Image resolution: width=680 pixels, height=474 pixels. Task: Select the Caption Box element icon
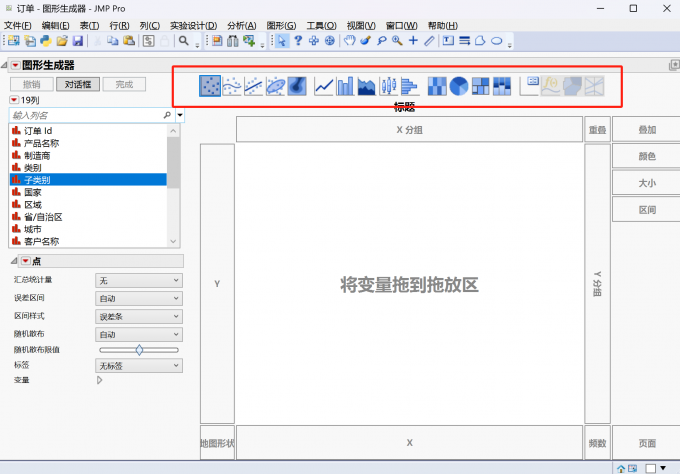pos(529,86)
